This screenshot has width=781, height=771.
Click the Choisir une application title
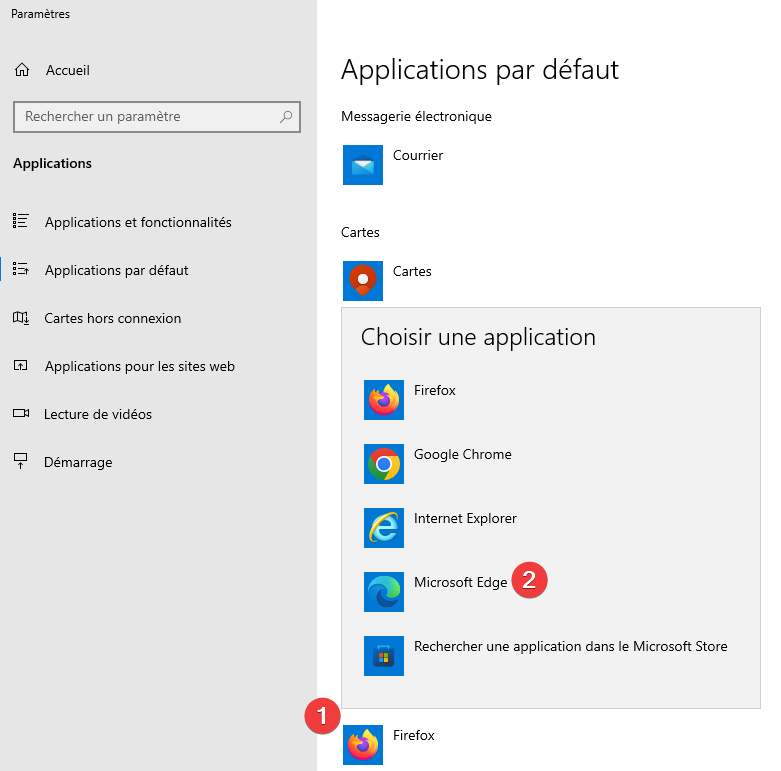pyautogui.click(x=478, y=337)
